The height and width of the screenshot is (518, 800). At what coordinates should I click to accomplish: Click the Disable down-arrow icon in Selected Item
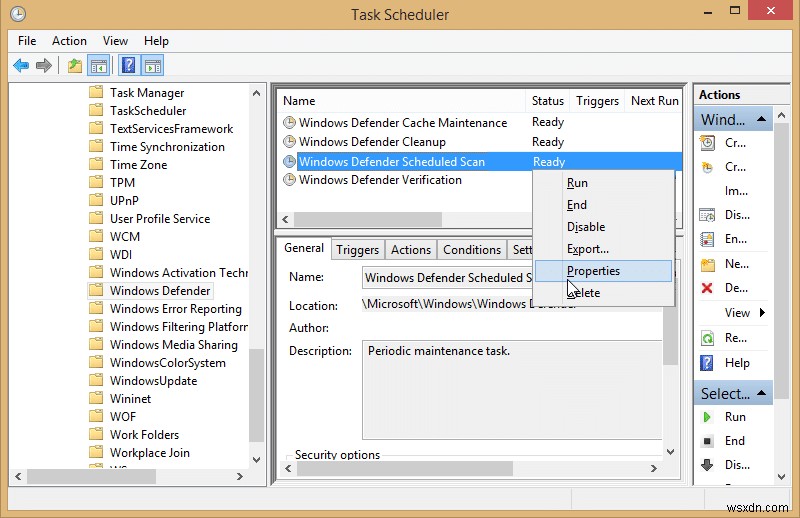(707, 465)
